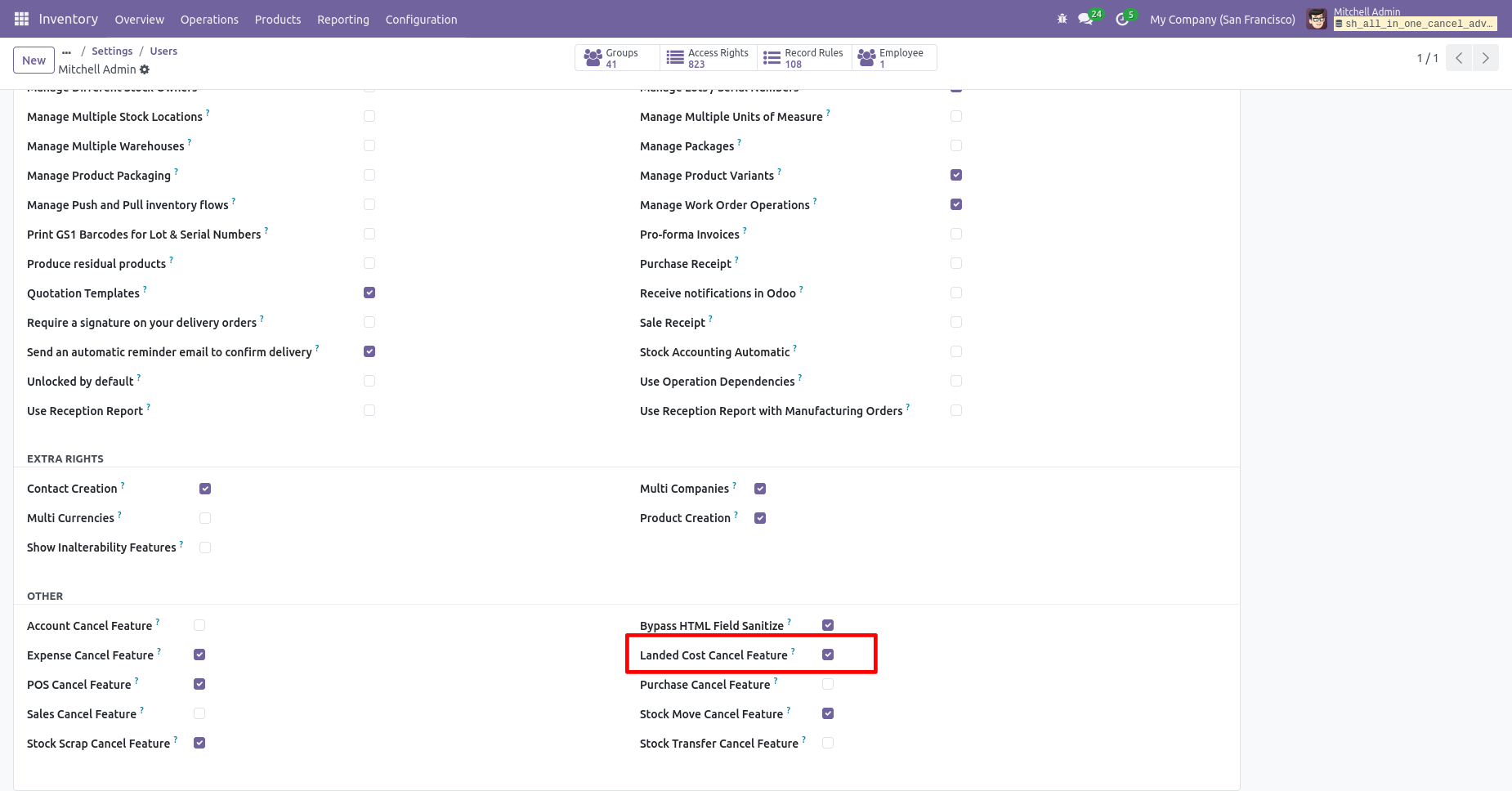Open the gear actions icon beside Mitchell Admin
Screen dimensions: 1512x791
[x=145, y=69]
